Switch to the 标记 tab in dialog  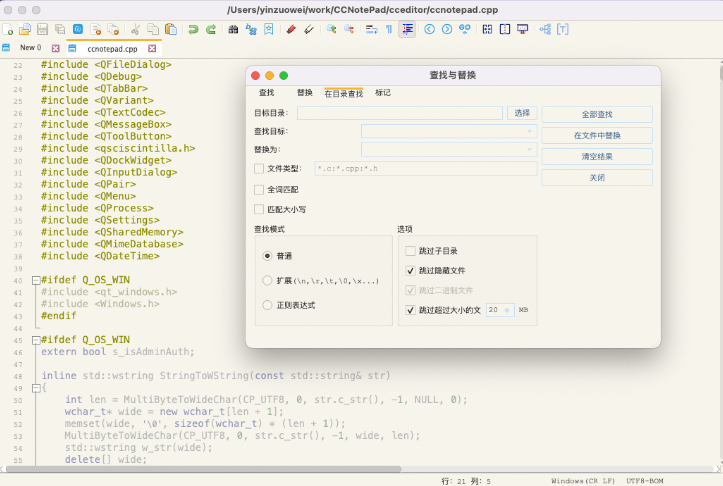pos(383,93)
